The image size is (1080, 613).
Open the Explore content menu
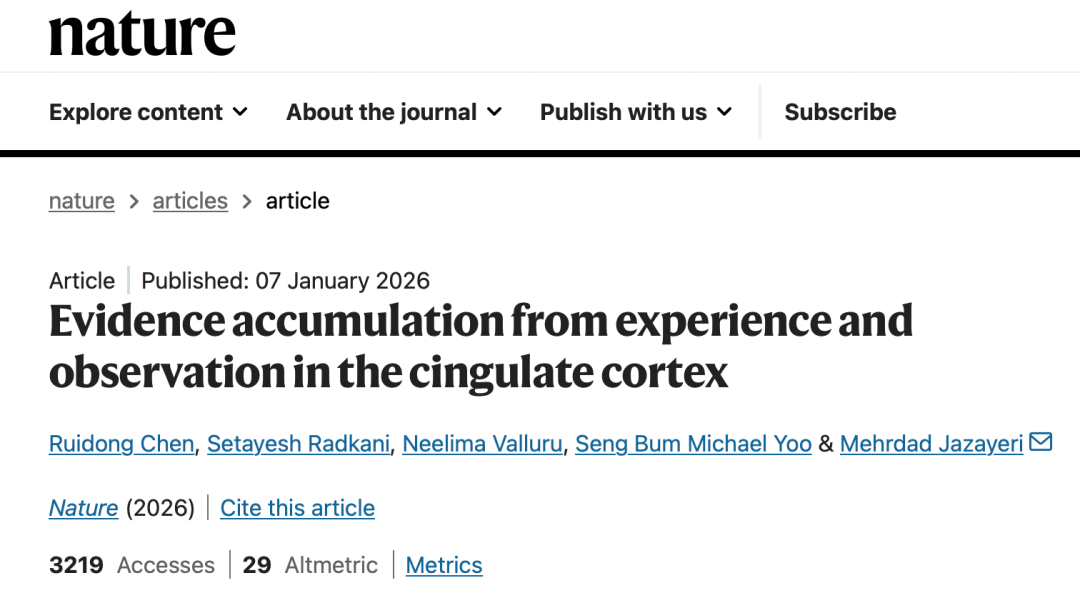(136, 112)
